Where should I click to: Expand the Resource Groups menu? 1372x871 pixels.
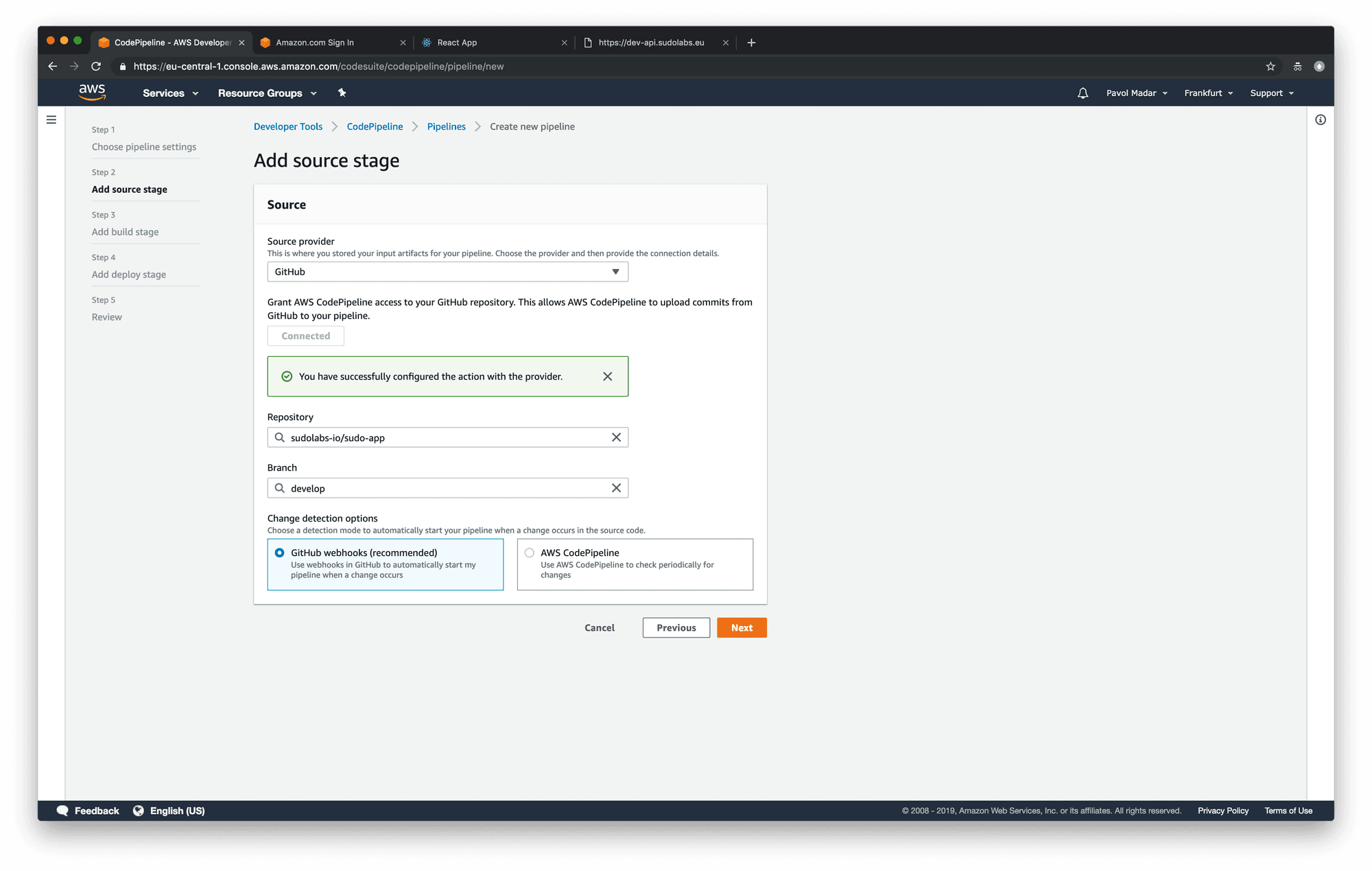(268, 93)
